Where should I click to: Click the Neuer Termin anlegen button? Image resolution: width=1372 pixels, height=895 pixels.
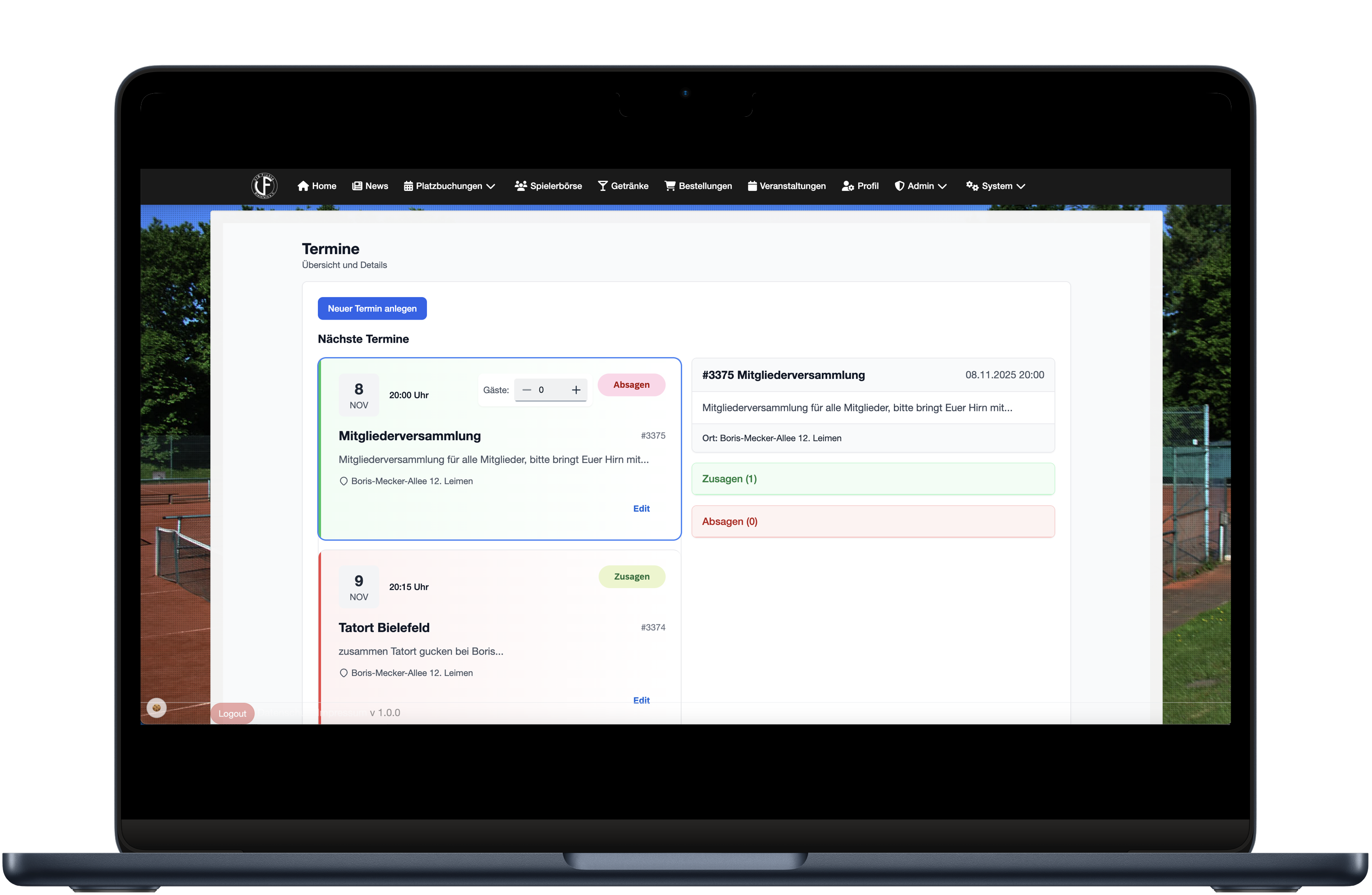(372, 309)
